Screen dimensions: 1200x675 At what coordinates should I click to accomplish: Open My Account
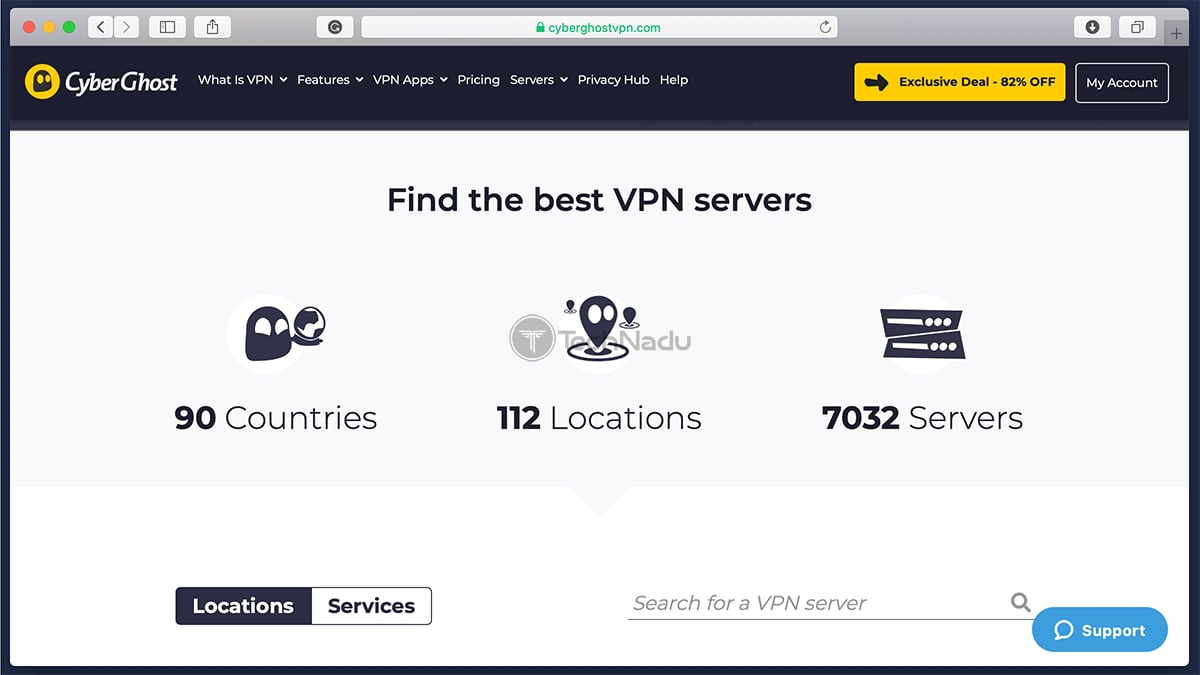coord(1122,83)
